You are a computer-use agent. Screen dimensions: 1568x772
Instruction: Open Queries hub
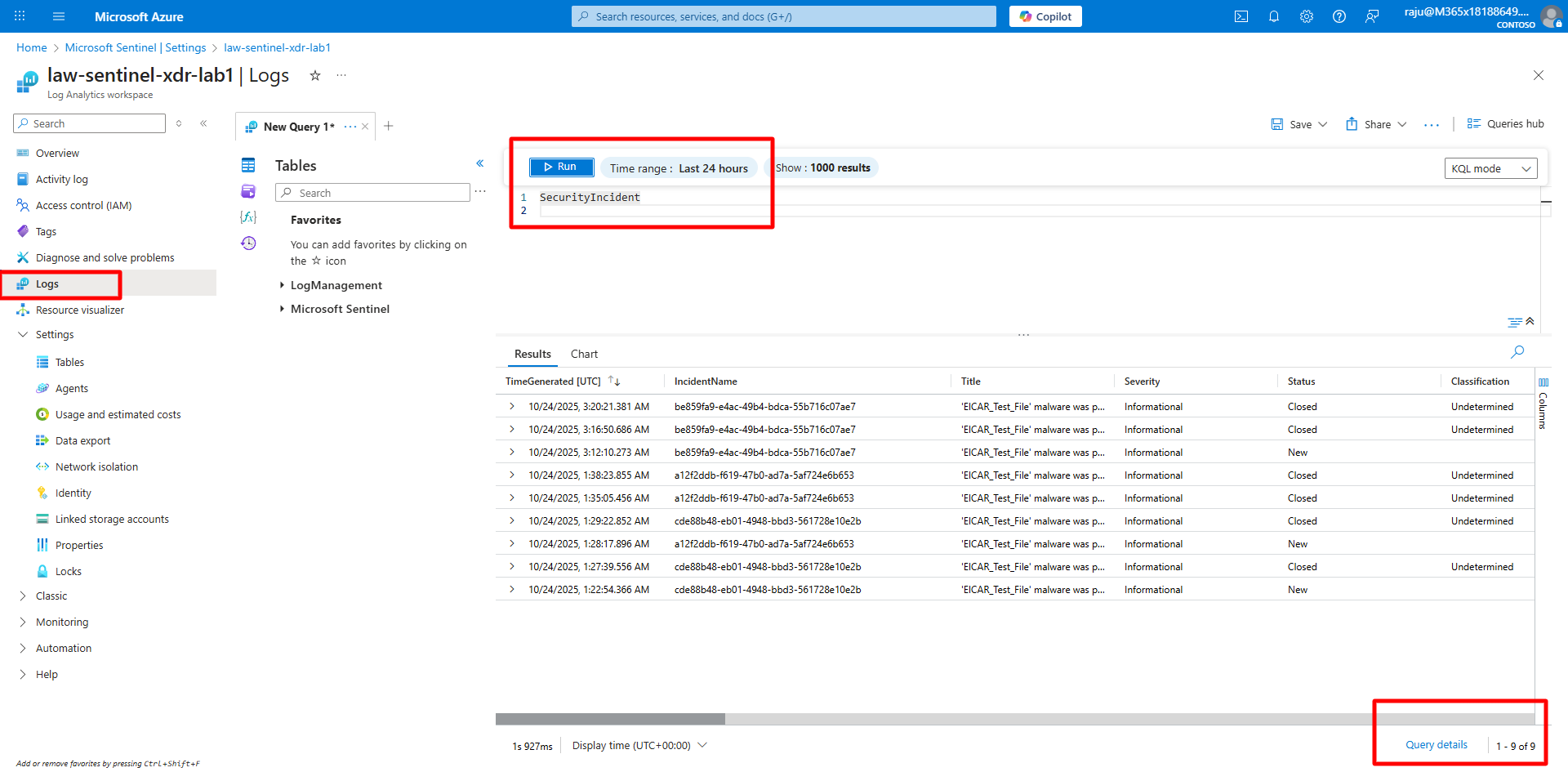click(x=1505, y=124)
